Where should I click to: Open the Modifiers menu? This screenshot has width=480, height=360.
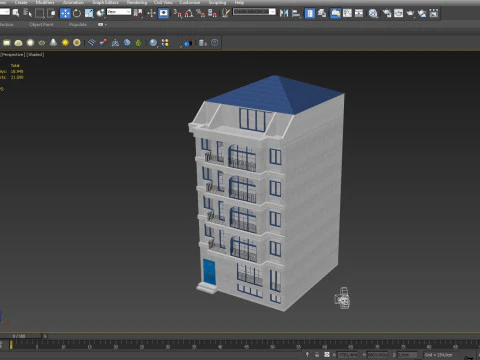(x=45, y=2)
